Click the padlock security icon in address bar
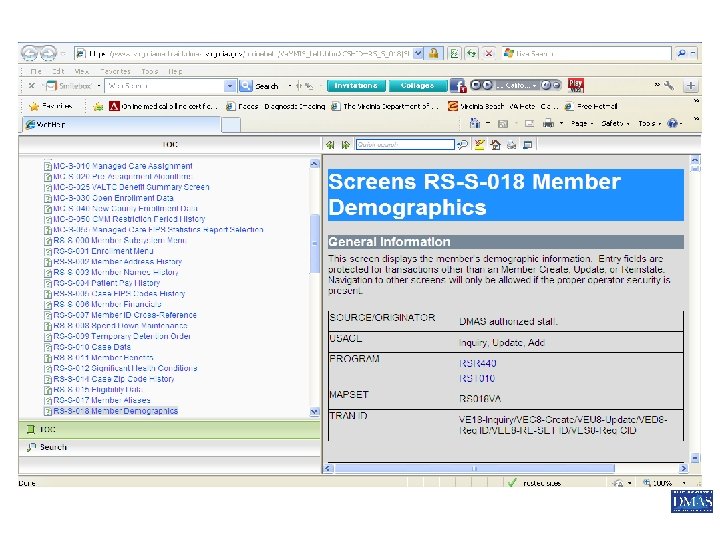Screen dimensions: 720x540 (433, 53)
